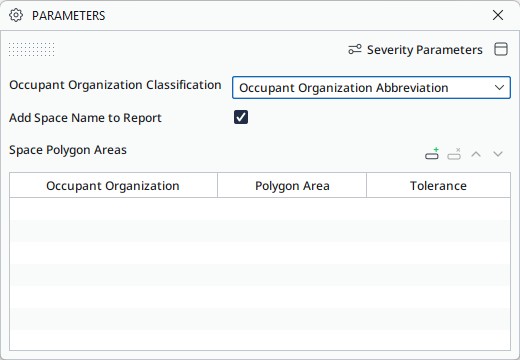Open the Occupant Organization Classification dropdown
The width and height of the screenshot is (520, 360).
tap(371, 88)
